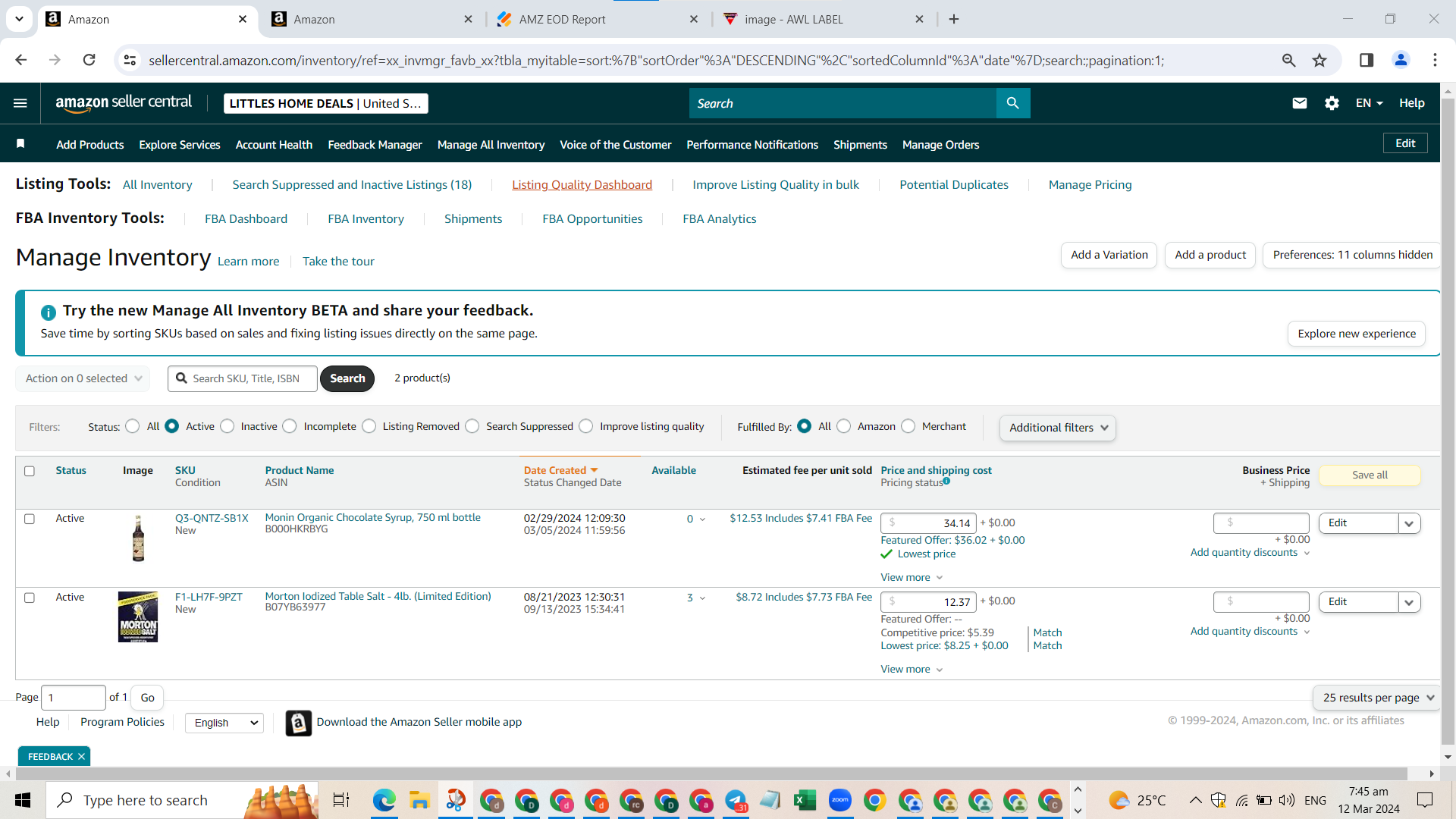Open Task View on the taskbar
Viewport: 1456px width, 819px height.
point(341,800)
